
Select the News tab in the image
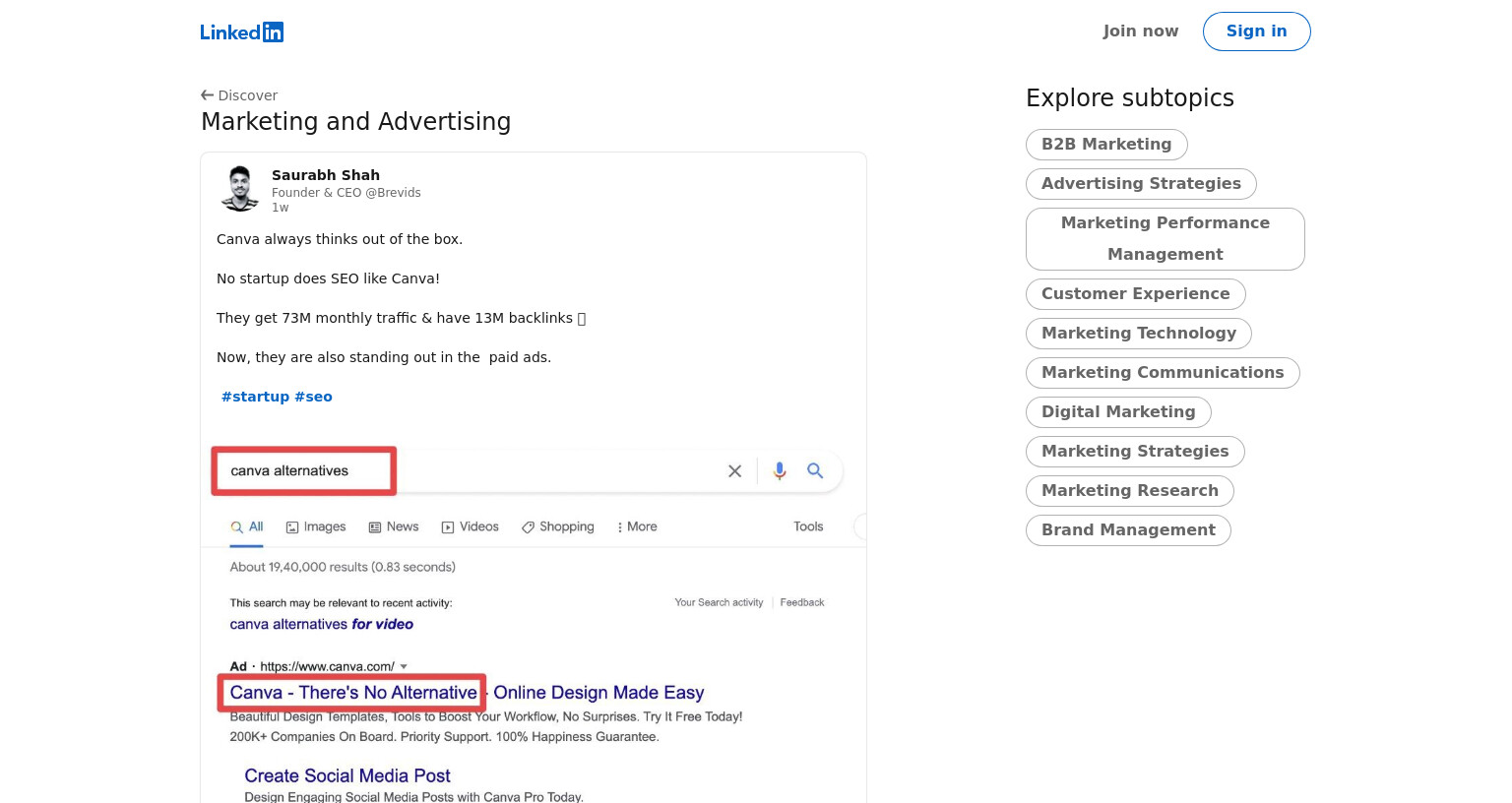(x=394, y=527)
